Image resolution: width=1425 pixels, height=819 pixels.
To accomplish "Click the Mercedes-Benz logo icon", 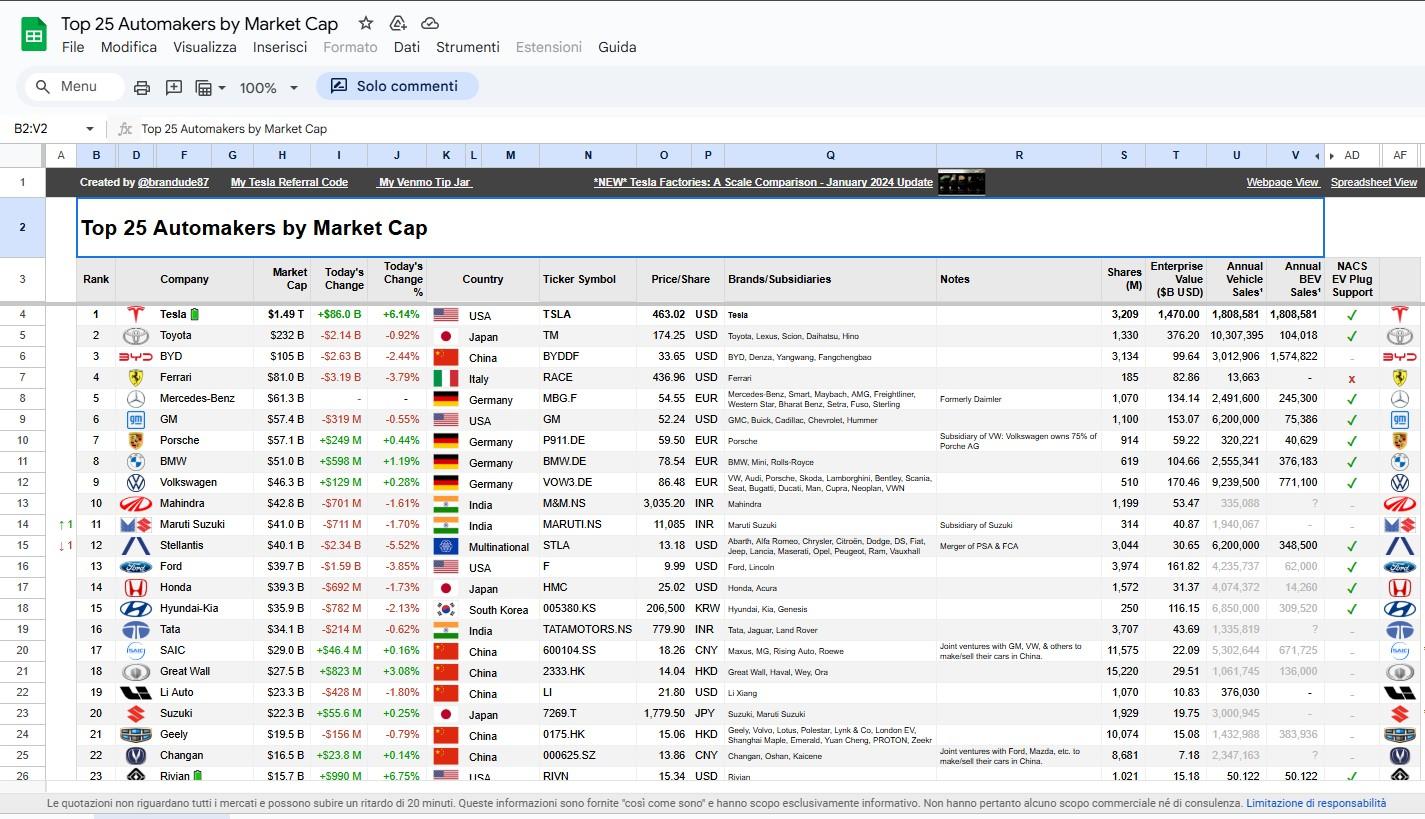I will tap(135, 398).
